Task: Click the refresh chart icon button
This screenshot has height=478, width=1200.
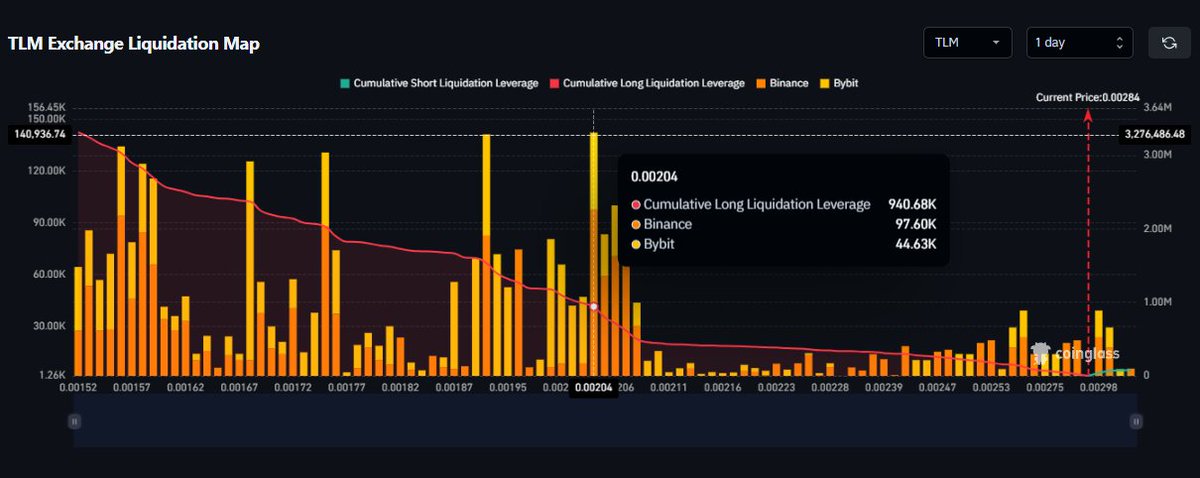Action: (1169, 43)
